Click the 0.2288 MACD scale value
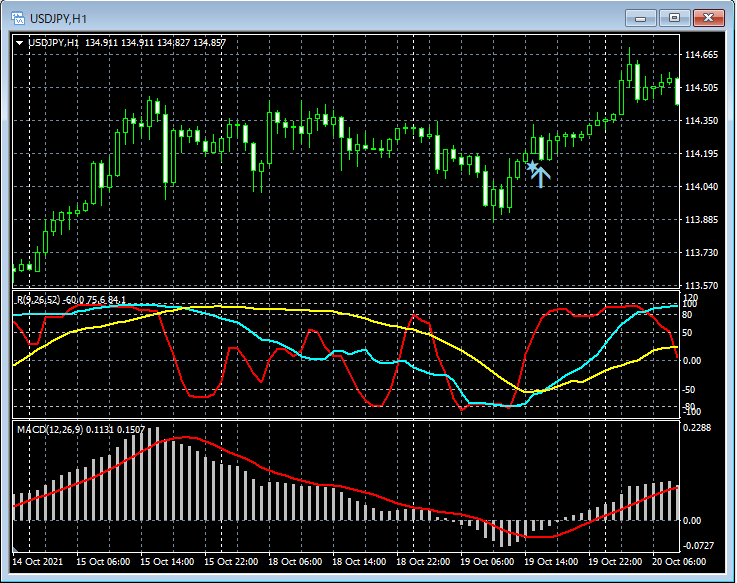Screen dimensions: 737x583 697,427
